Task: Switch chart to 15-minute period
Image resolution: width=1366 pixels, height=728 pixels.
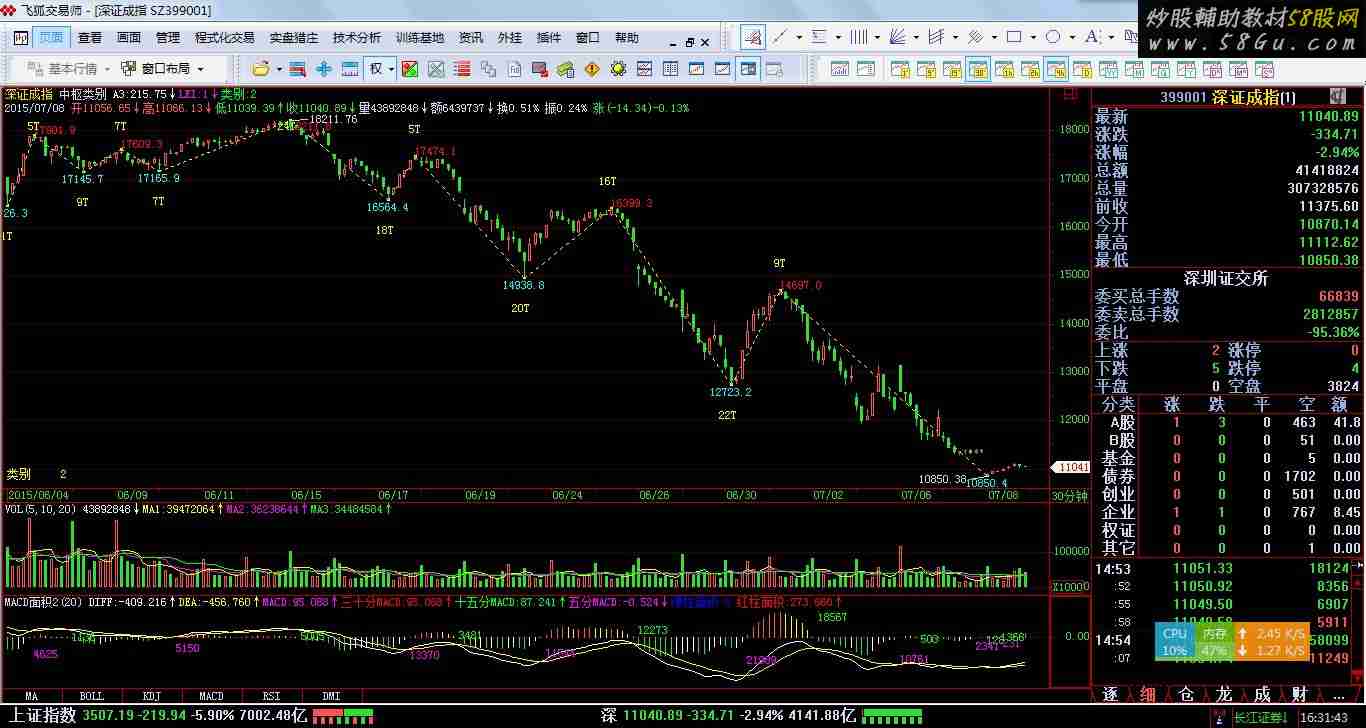Action: (x=952, y=69)
